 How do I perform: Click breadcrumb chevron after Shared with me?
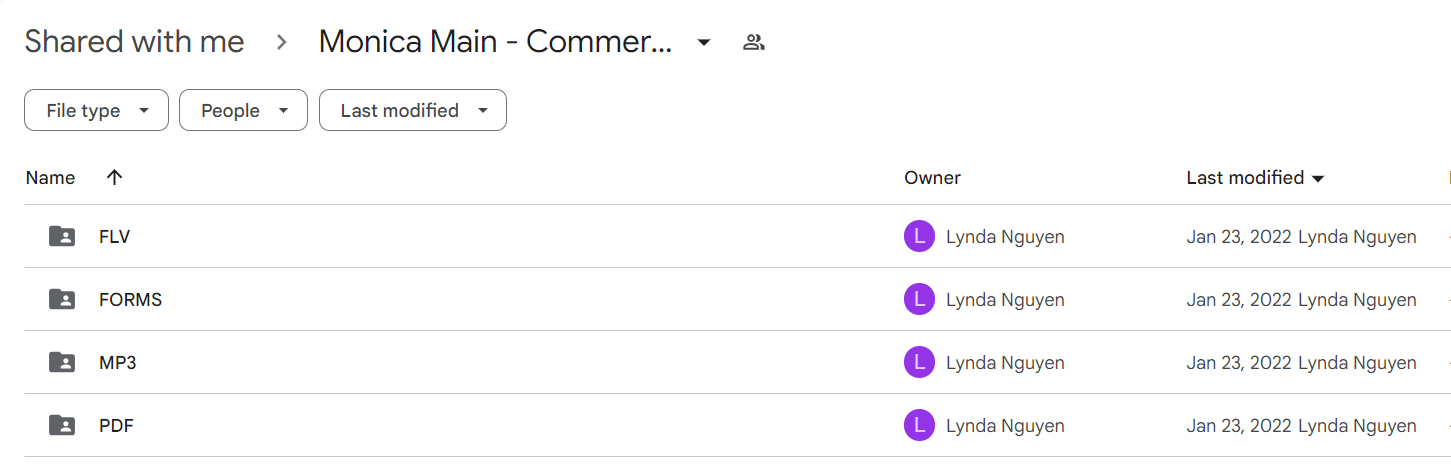pos(282,42)
